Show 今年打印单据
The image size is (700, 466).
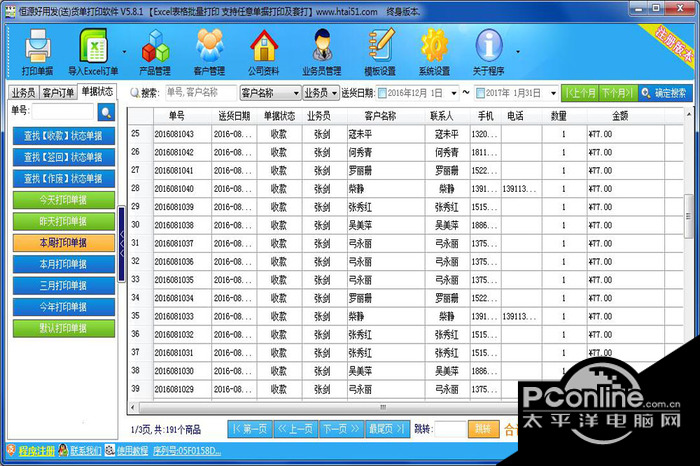click(x=63, y=307)
